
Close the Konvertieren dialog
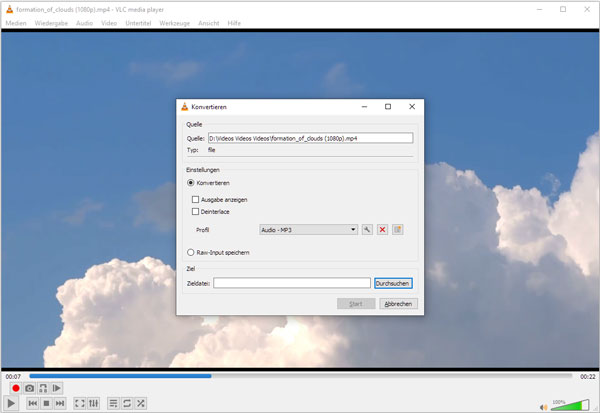tap(412, 107)
